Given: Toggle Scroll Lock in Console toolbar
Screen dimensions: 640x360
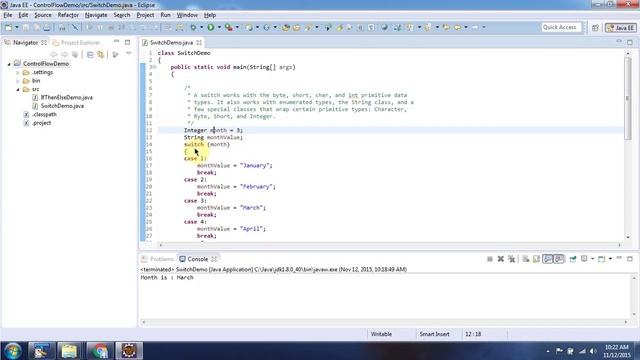Looking at the screenshot, I should [536, 259].
